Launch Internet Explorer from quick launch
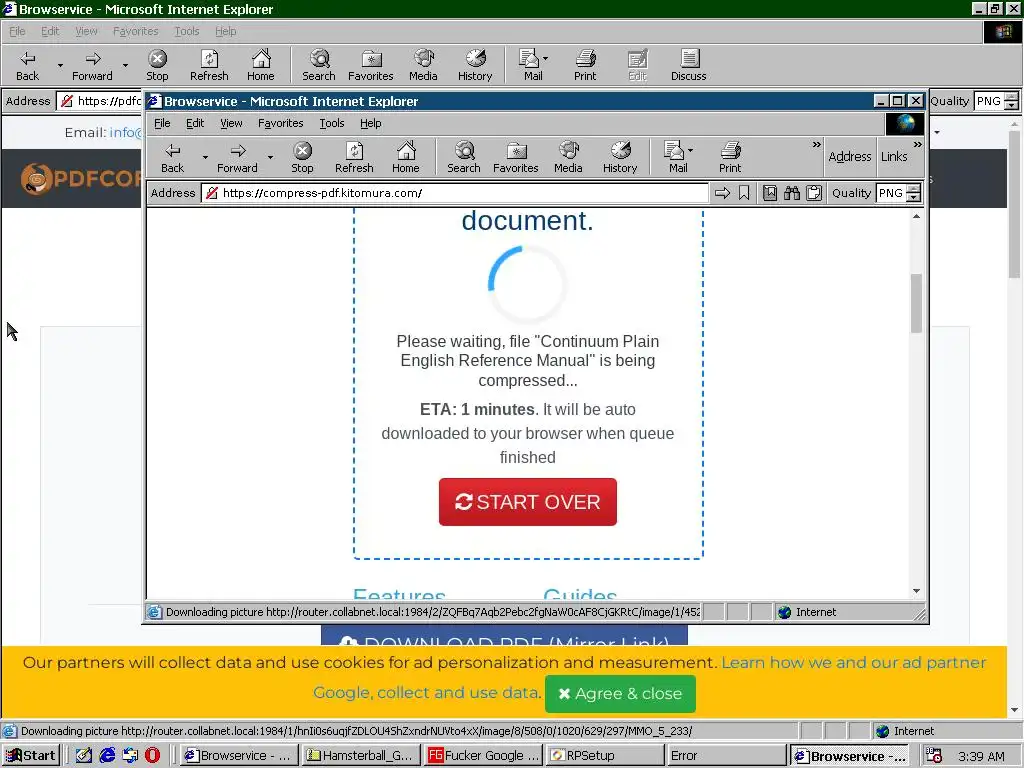The width and height of the screenshot is (1024, 768). (107, 755)
